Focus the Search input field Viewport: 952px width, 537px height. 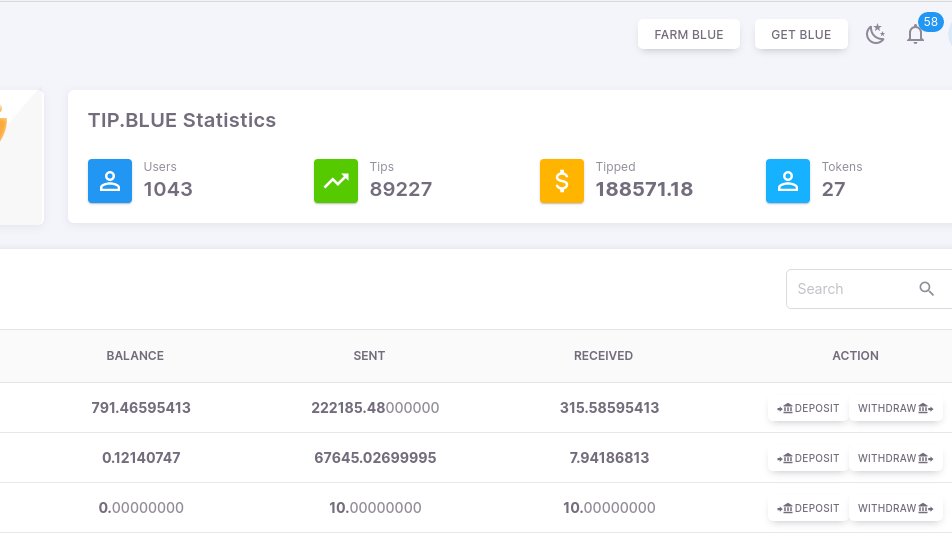pyautogui.click(x=869, y=289)
